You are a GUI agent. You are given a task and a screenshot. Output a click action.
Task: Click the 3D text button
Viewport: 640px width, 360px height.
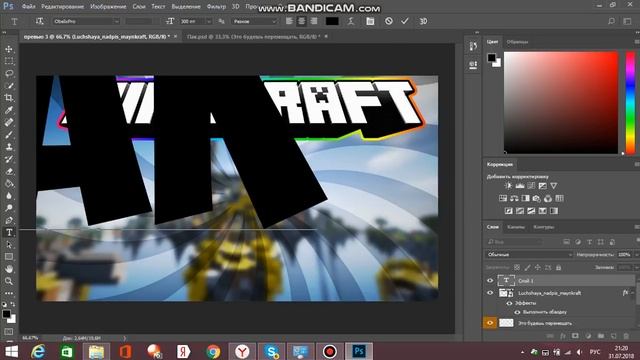pos(423,21)
